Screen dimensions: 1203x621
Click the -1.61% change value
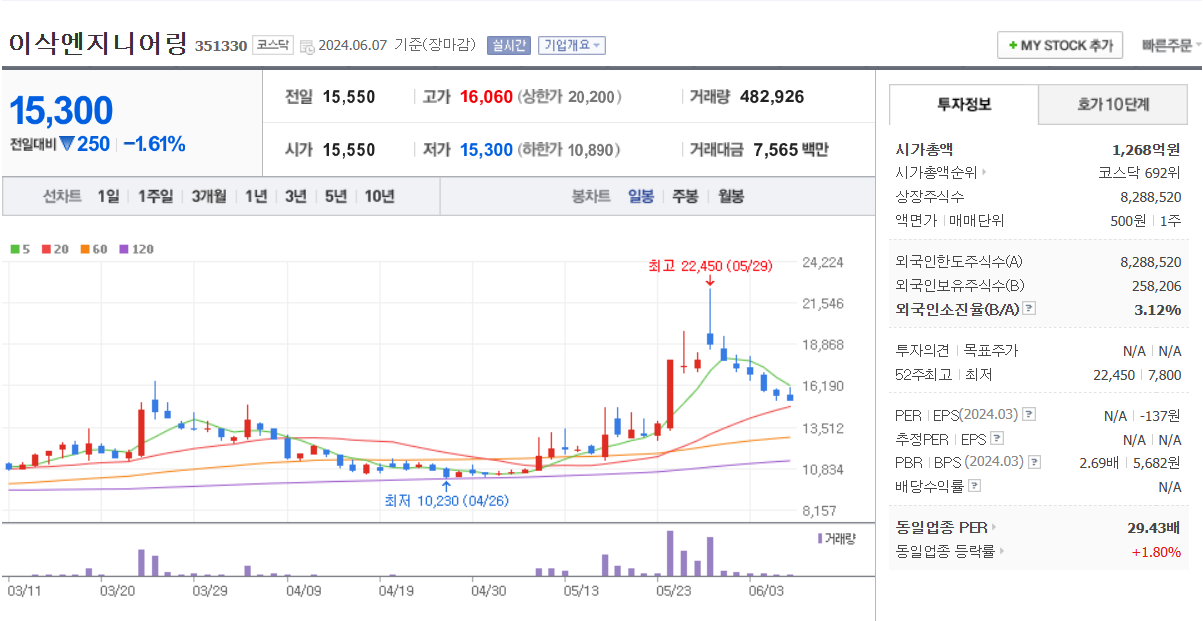point(154,144)
